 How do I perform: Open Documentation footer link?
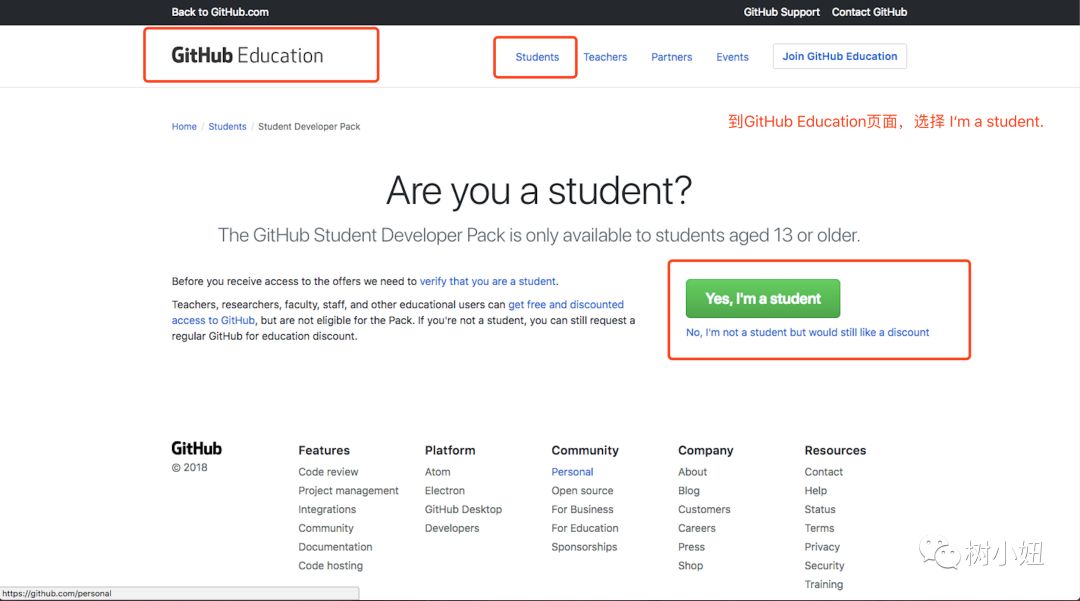point(335,547)
